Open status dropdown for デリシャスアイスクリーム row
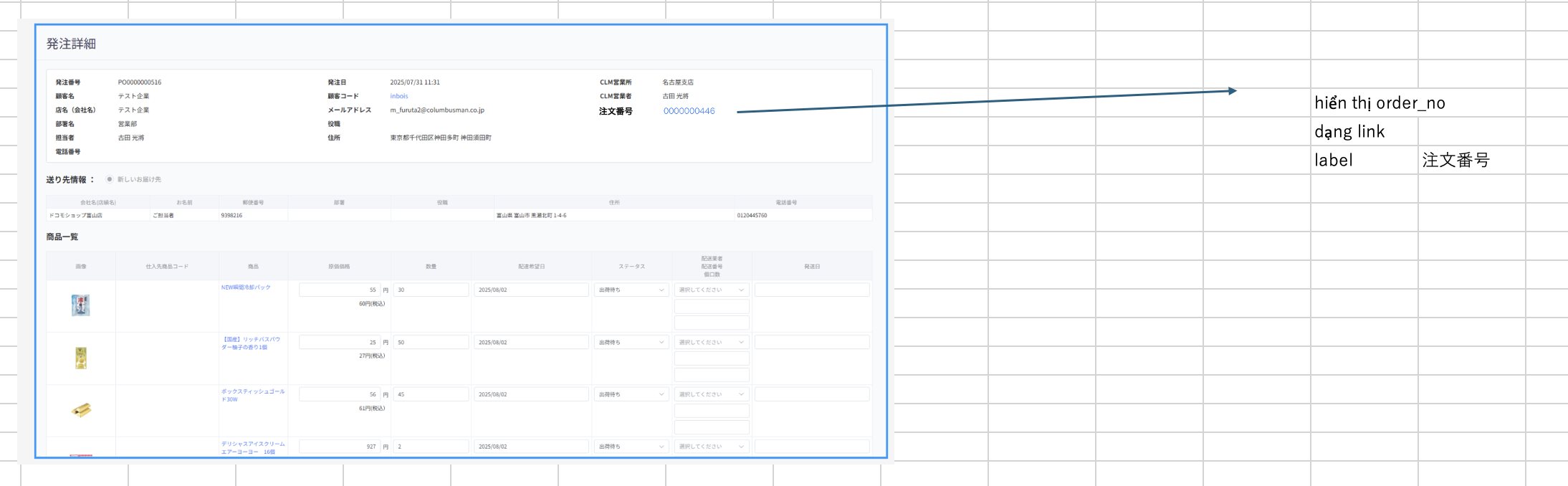Viewport: 1568px width, 486px height. 631,447
